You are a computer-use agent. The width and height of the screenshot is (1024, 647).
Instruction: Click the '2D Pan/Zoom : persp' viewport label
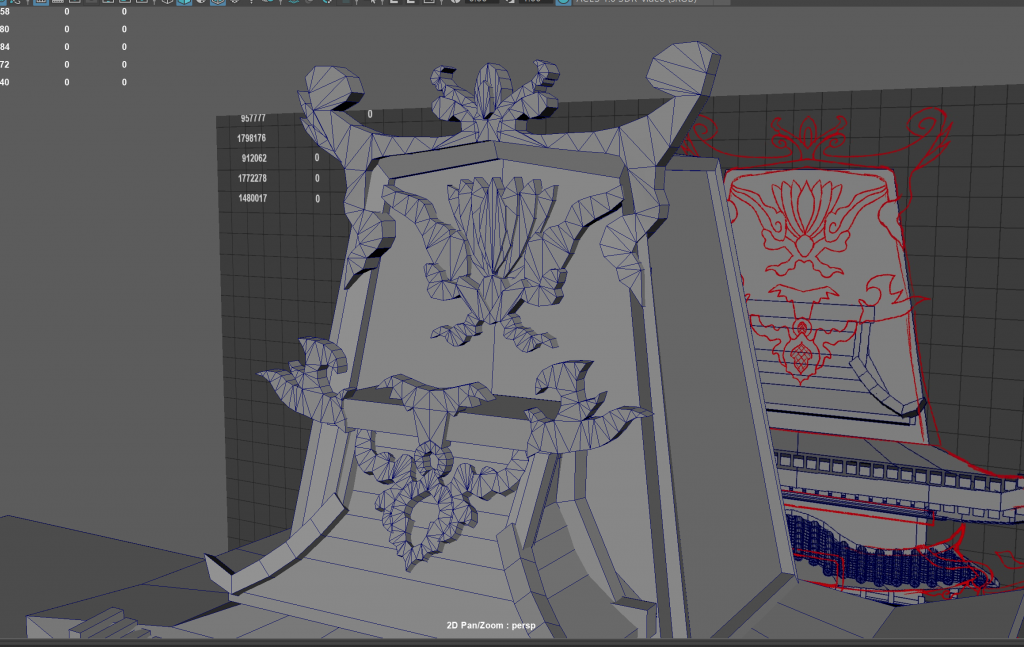[491, 625]
